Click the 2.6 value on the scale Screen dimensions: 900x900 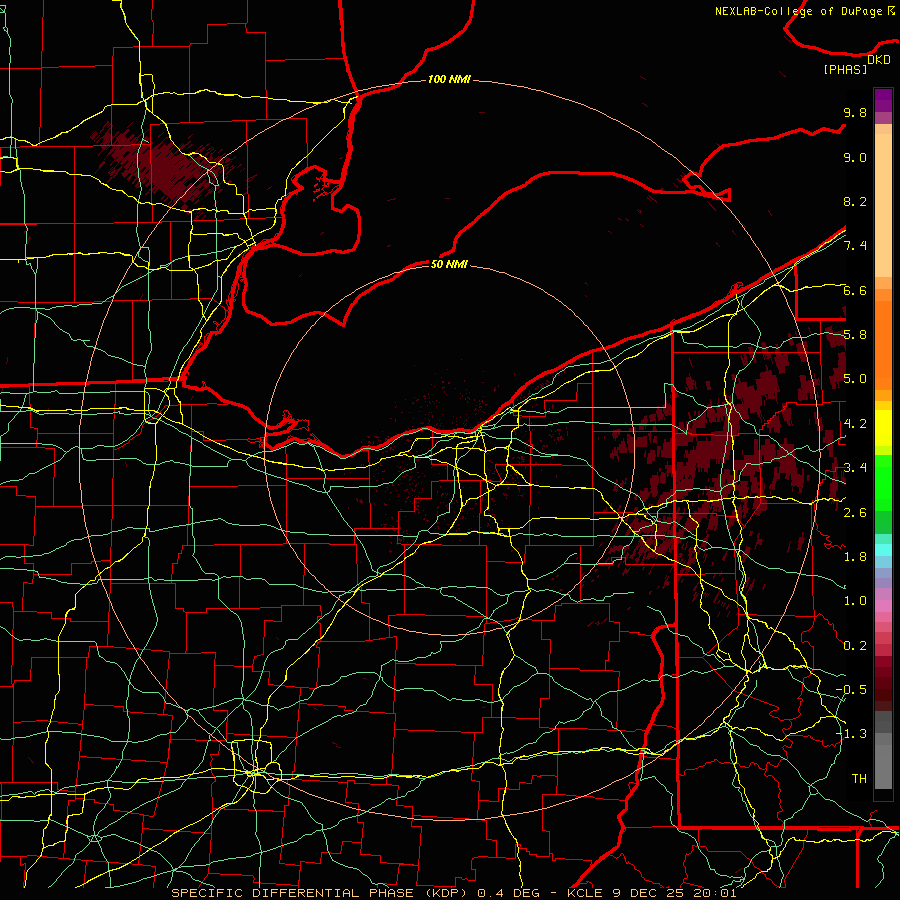coord(855,512)
